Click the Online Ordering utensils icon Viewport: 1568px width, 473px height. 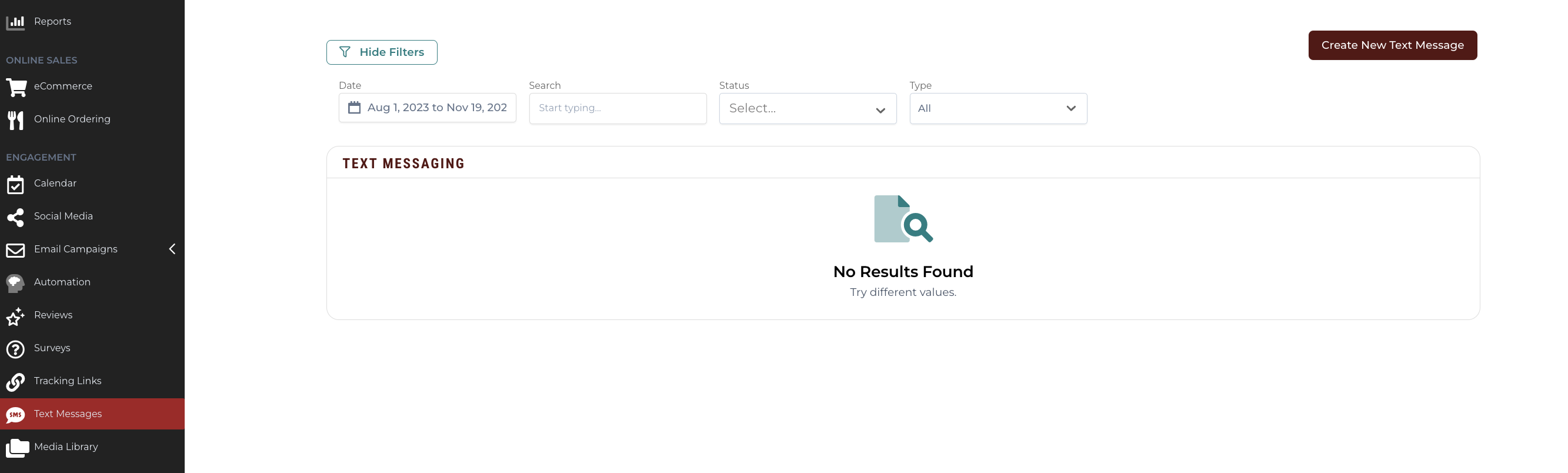[x=15, y=120]
